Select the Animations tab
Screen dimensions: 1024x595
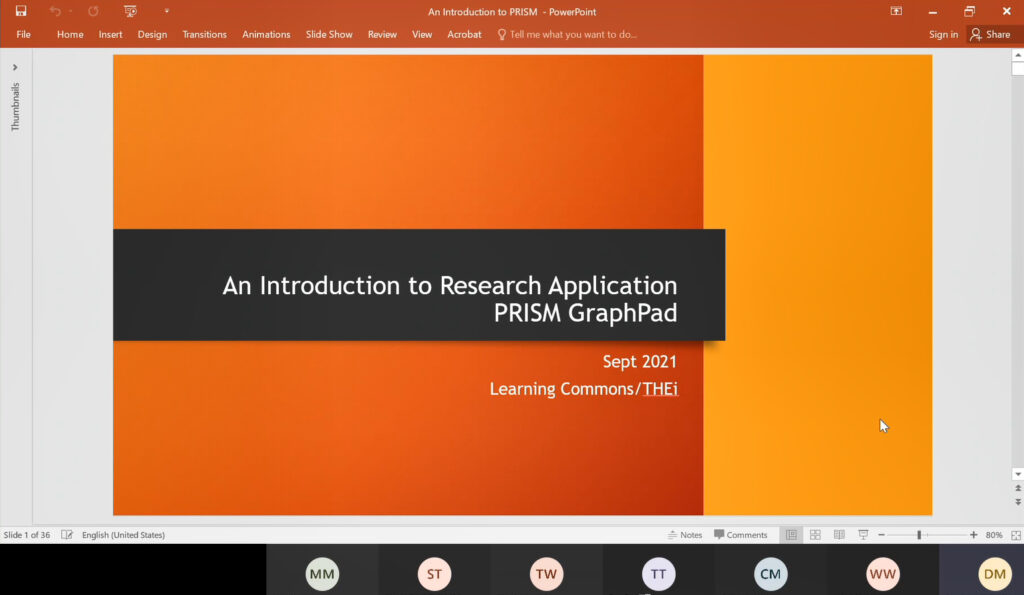(x=266, y=35)
